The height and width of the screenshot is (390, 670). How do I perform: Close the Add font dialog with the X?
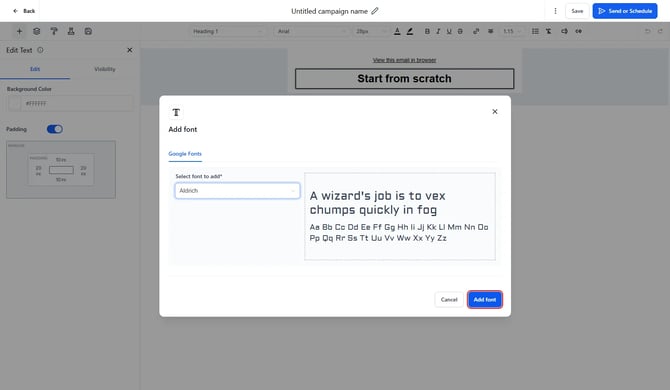pyautogui.click(x=495, y=111)
